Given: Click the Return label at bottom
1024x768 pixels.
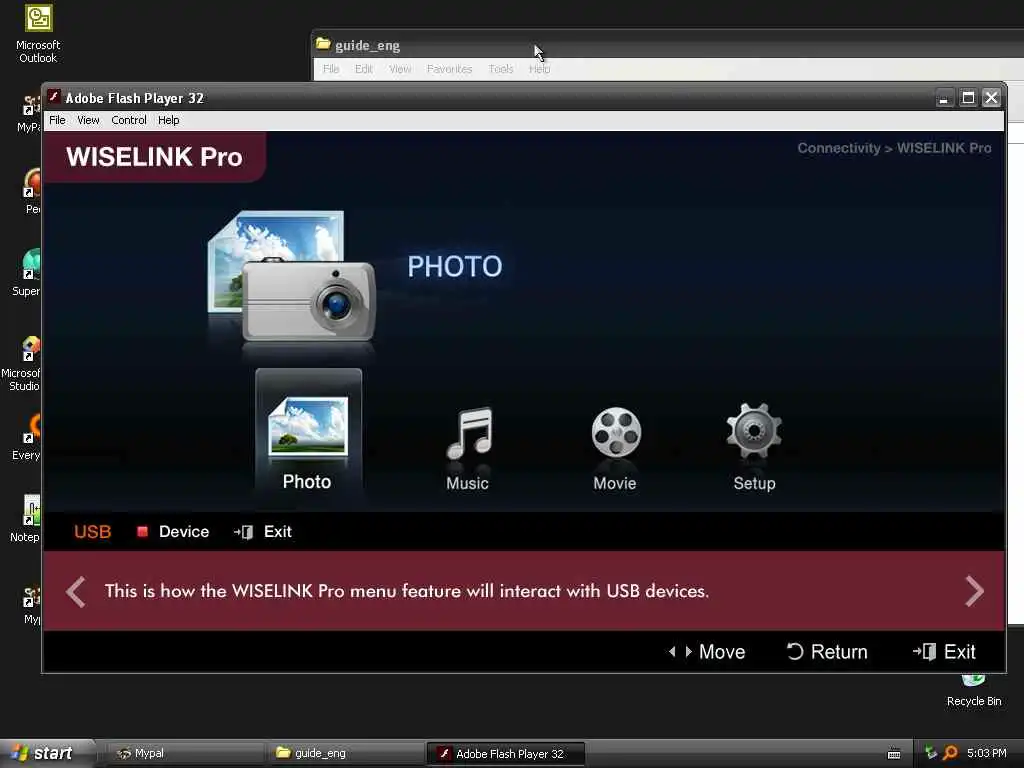Looking at the screenshot, I should pyautogui.click(x=839, y=652).
